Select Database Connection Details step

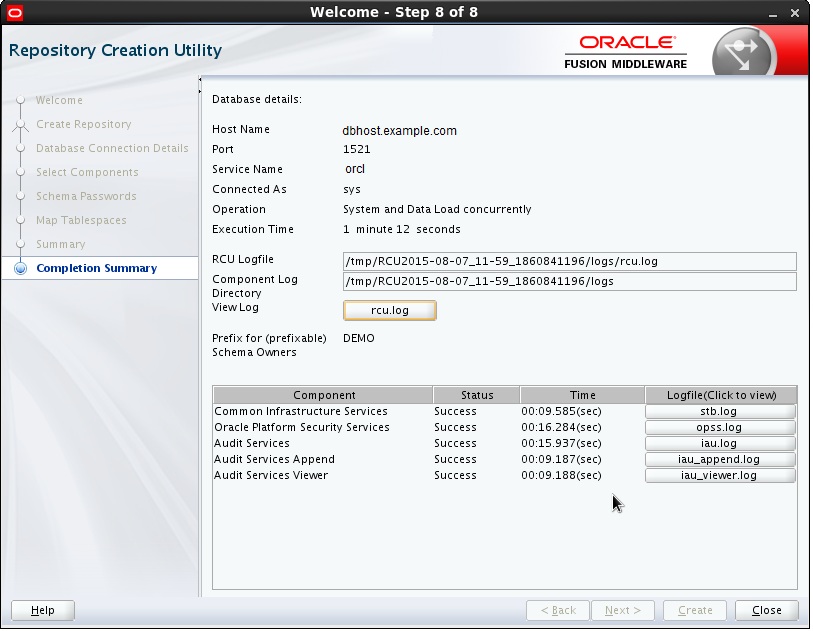click(x=113, y=148)
